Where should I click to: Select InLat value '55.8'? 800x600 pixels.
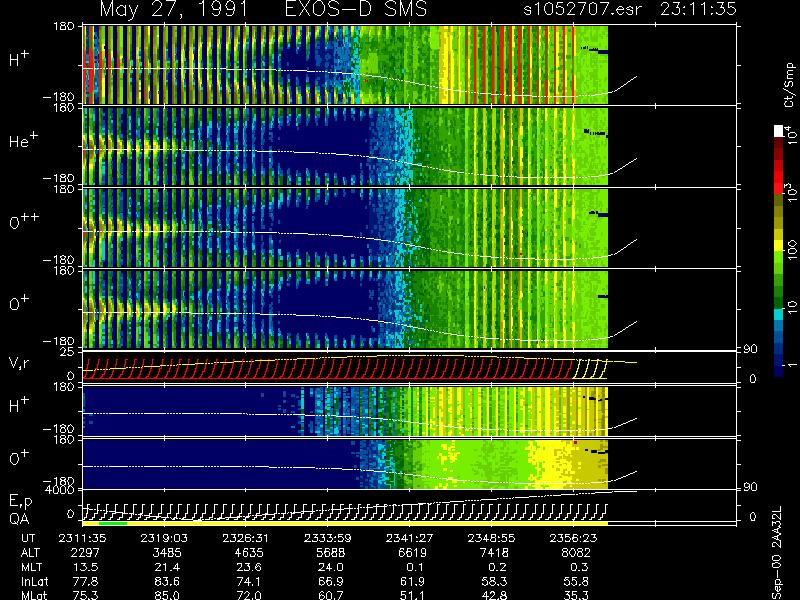576,581
